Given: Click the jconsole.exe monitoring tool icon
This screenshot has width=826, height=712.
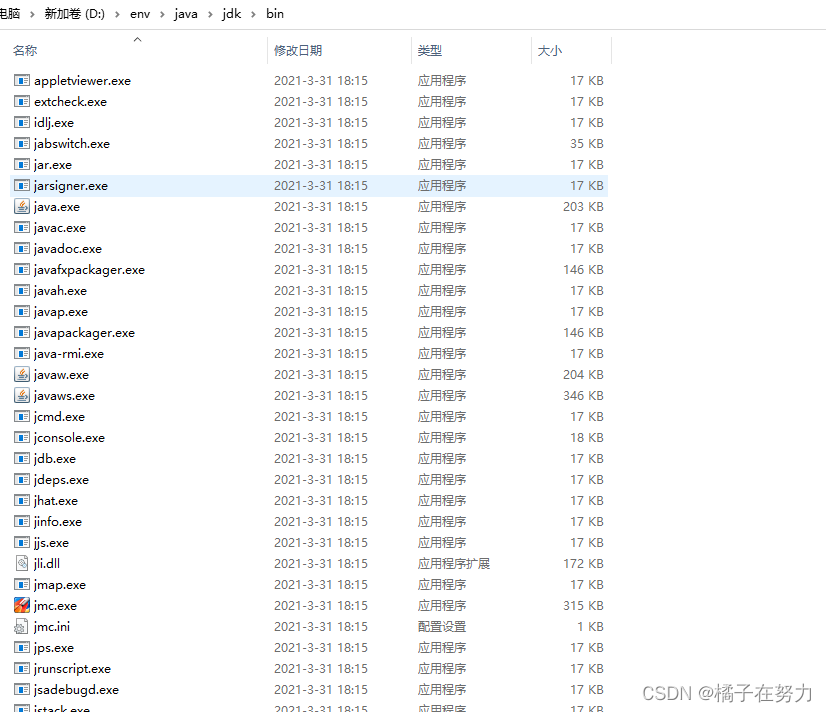Looking at the screenshot, I should click(x=23, y=437).
